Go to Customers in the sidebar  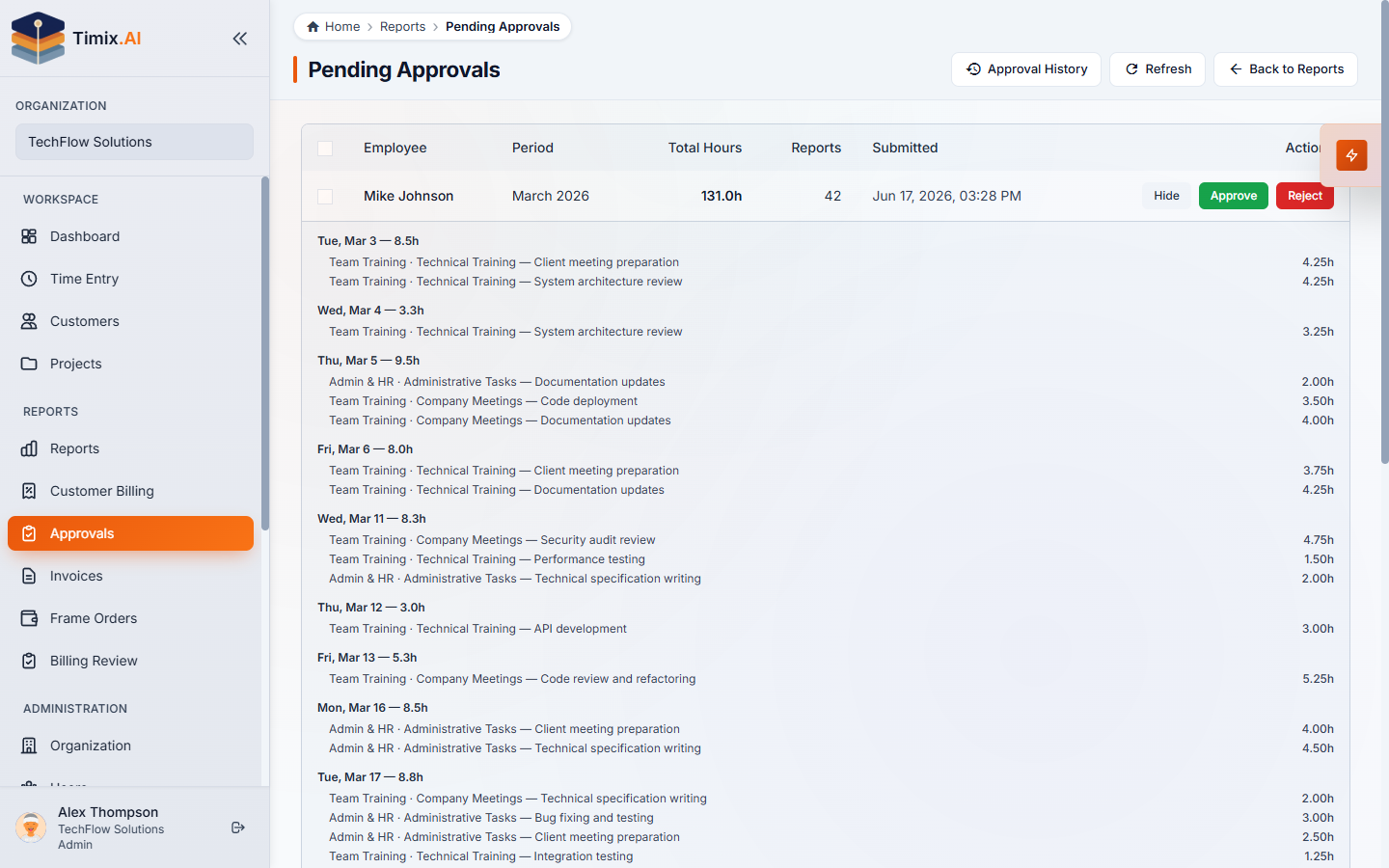tap(130, 321)
